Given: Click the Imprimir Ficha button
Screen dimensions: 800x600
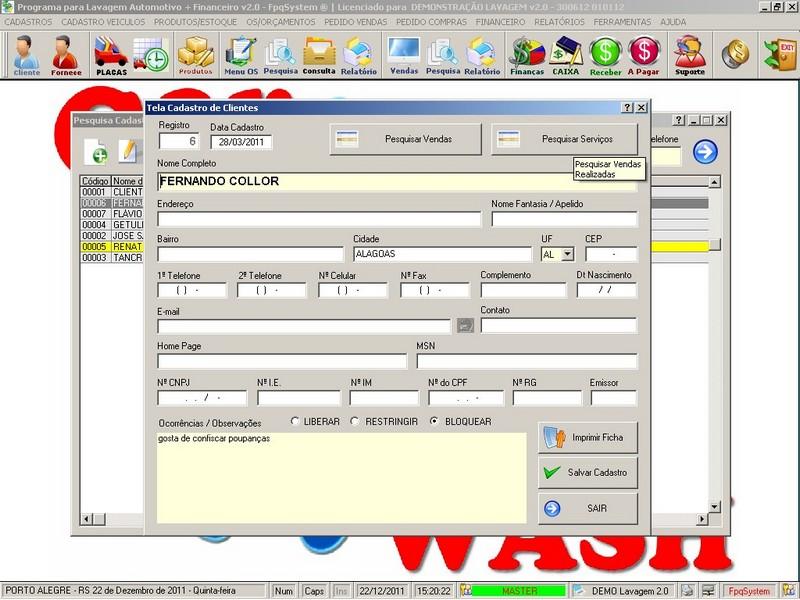Looking at the screenshot, I should click(x=588, y=437).
